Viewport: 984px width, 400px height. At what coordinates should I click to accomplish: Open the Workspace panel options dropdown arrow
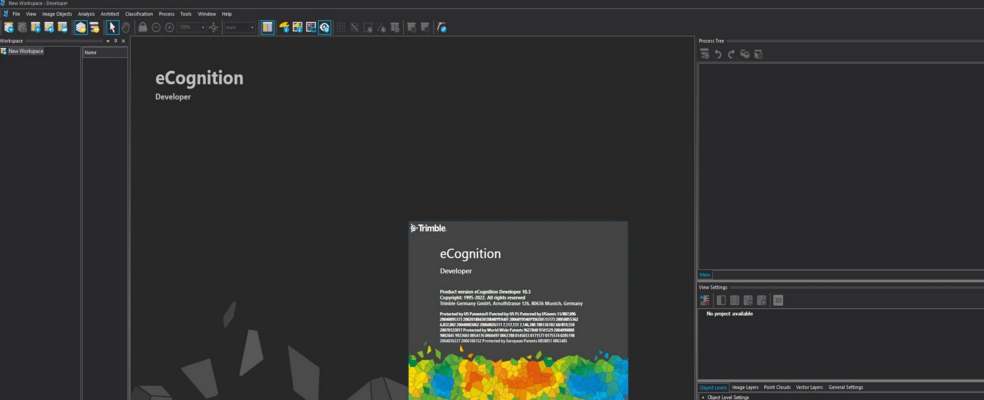click(108, 41)
